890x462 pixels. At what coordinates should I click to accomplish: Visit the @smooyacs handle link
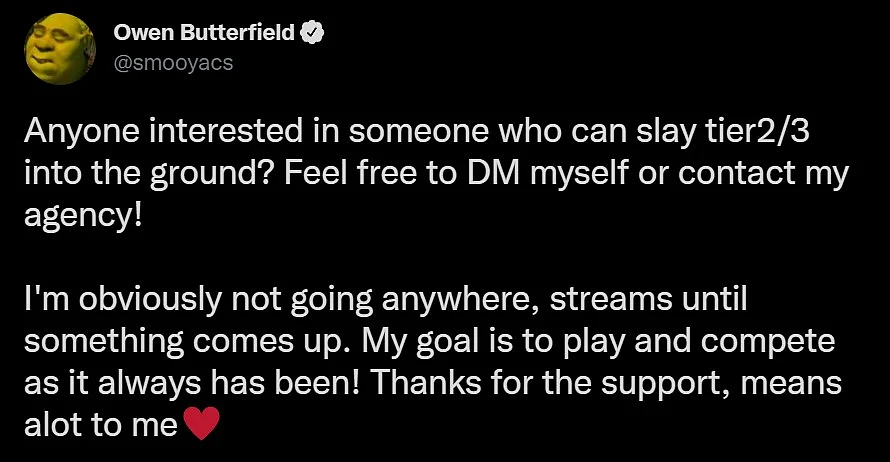tap(173, 62)
